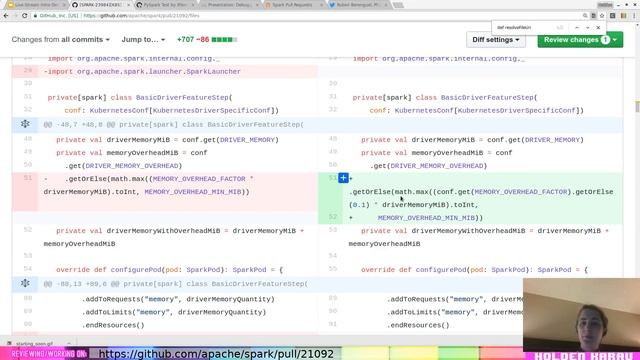
Task: Click 'KubernetesDriverSpecificConf' in the right pane
Action: coord(517,111)
